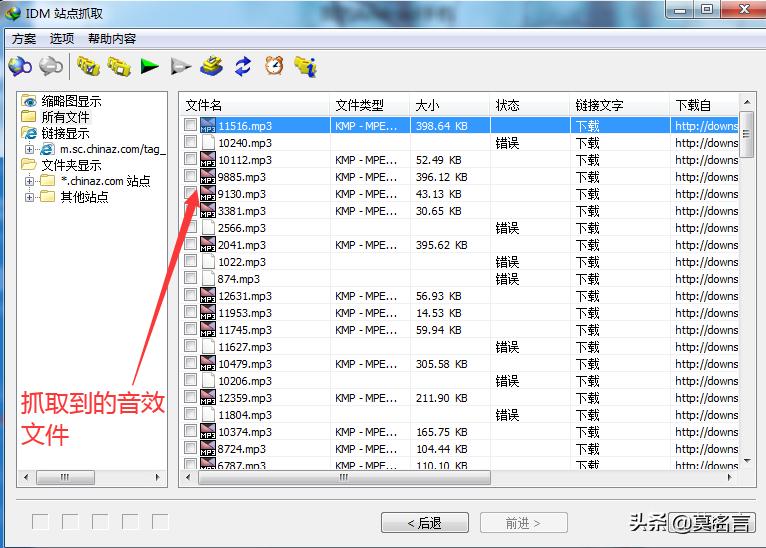Viewport: 766px width, 548px height.
Task: Click the MP3 icon of 8724.mp3
Action: 208,448
